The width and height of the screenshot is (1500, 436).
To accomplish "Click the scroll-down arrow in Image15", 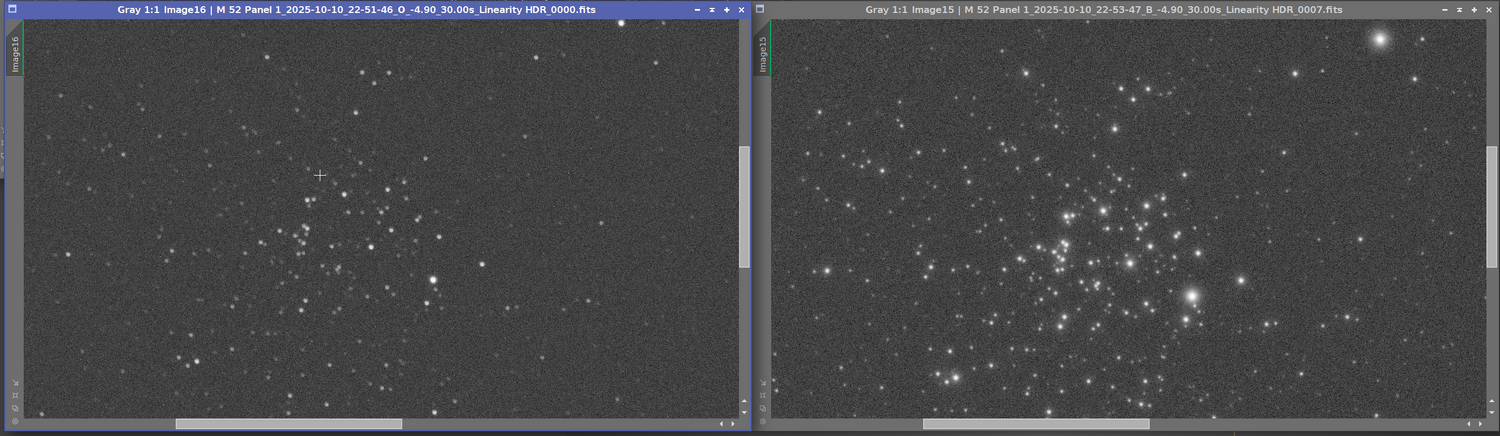I will pyautogui.click(x=1492, y=412).
